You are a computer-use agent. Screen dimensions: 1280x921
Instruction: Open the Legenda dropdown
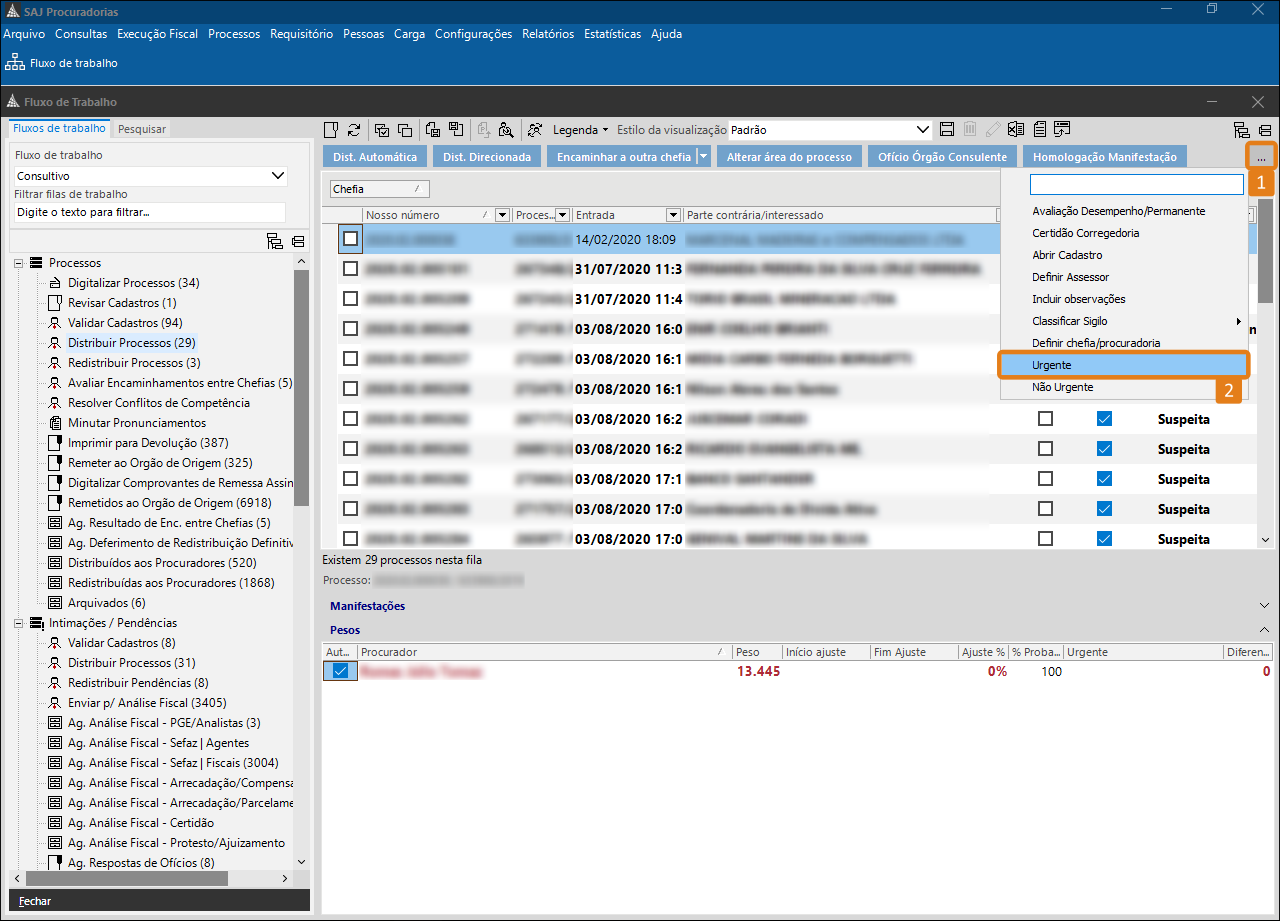pyautogui.click(x=581, y=129)
